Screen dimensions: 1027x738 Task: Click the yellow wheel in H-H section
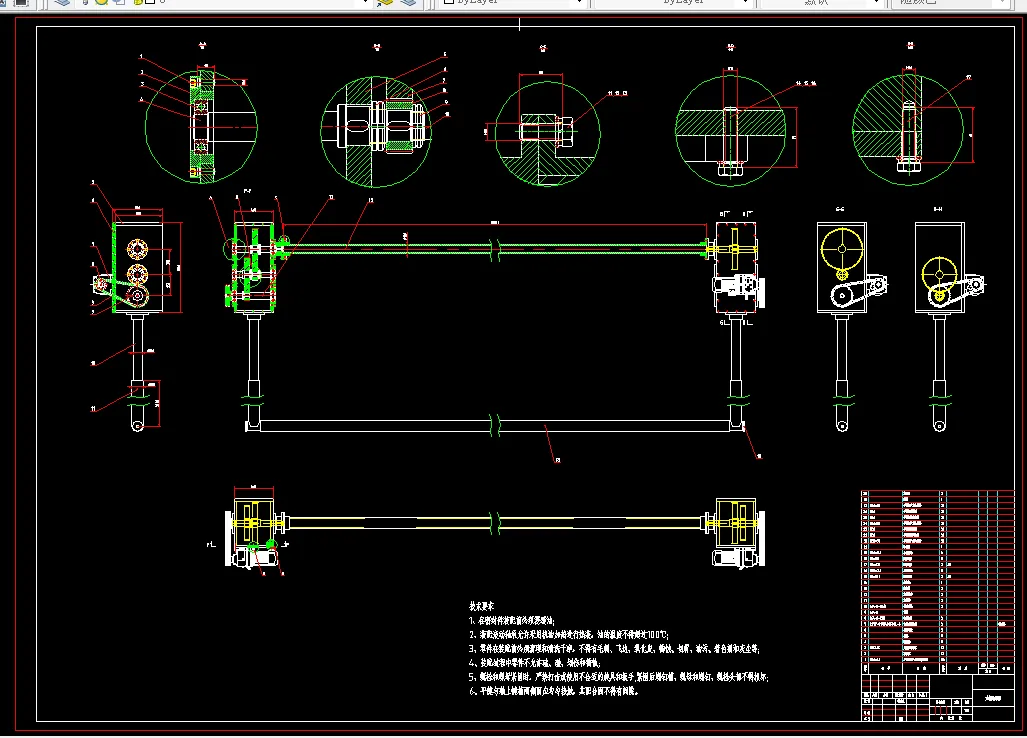[939, 274]
